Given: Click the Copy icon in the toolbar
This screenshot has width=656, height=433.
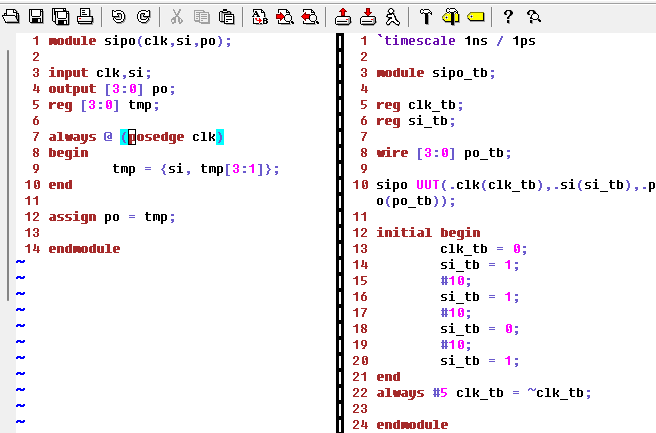Looking at the screenshot, I should pyautogui.click(x=201, y=16).
